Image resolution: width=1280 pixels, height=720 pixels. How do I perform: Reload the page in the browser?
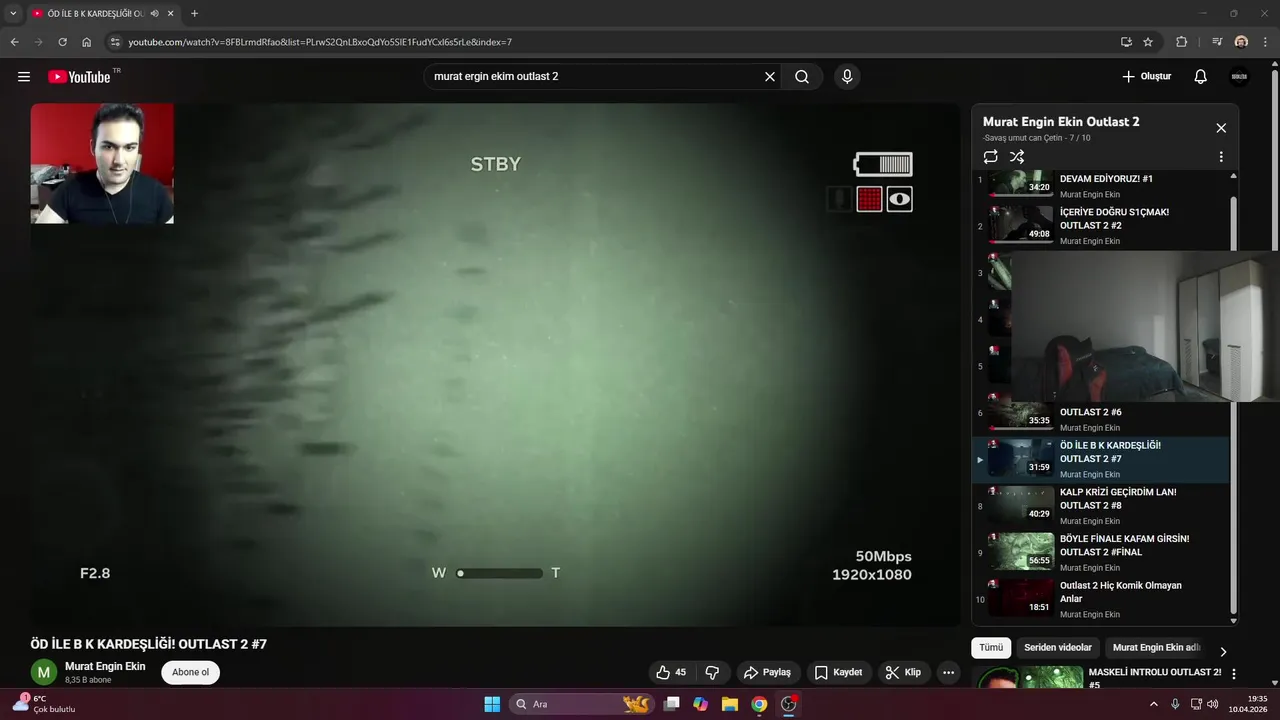tap(62, 42)
